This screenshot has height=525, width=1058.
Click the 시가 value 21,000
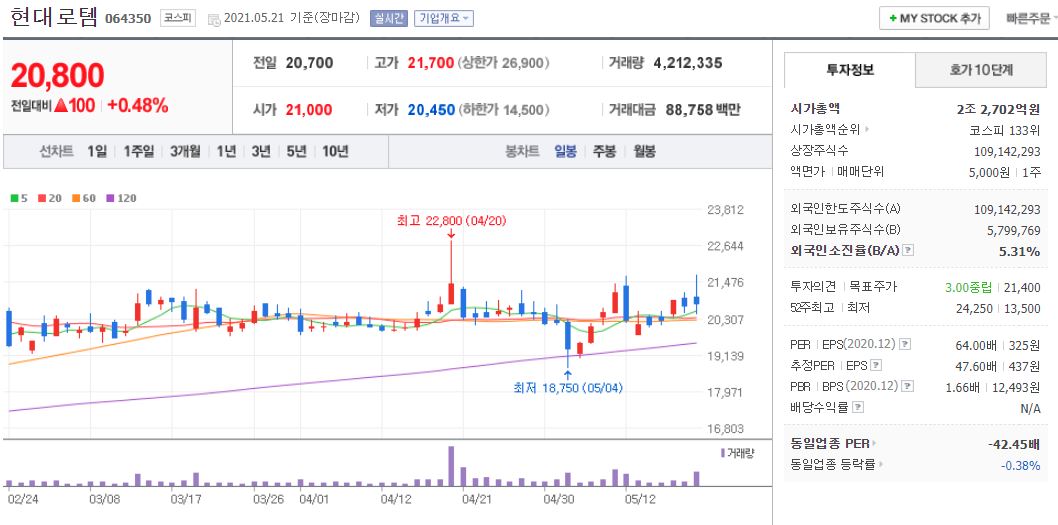point(309,109)
